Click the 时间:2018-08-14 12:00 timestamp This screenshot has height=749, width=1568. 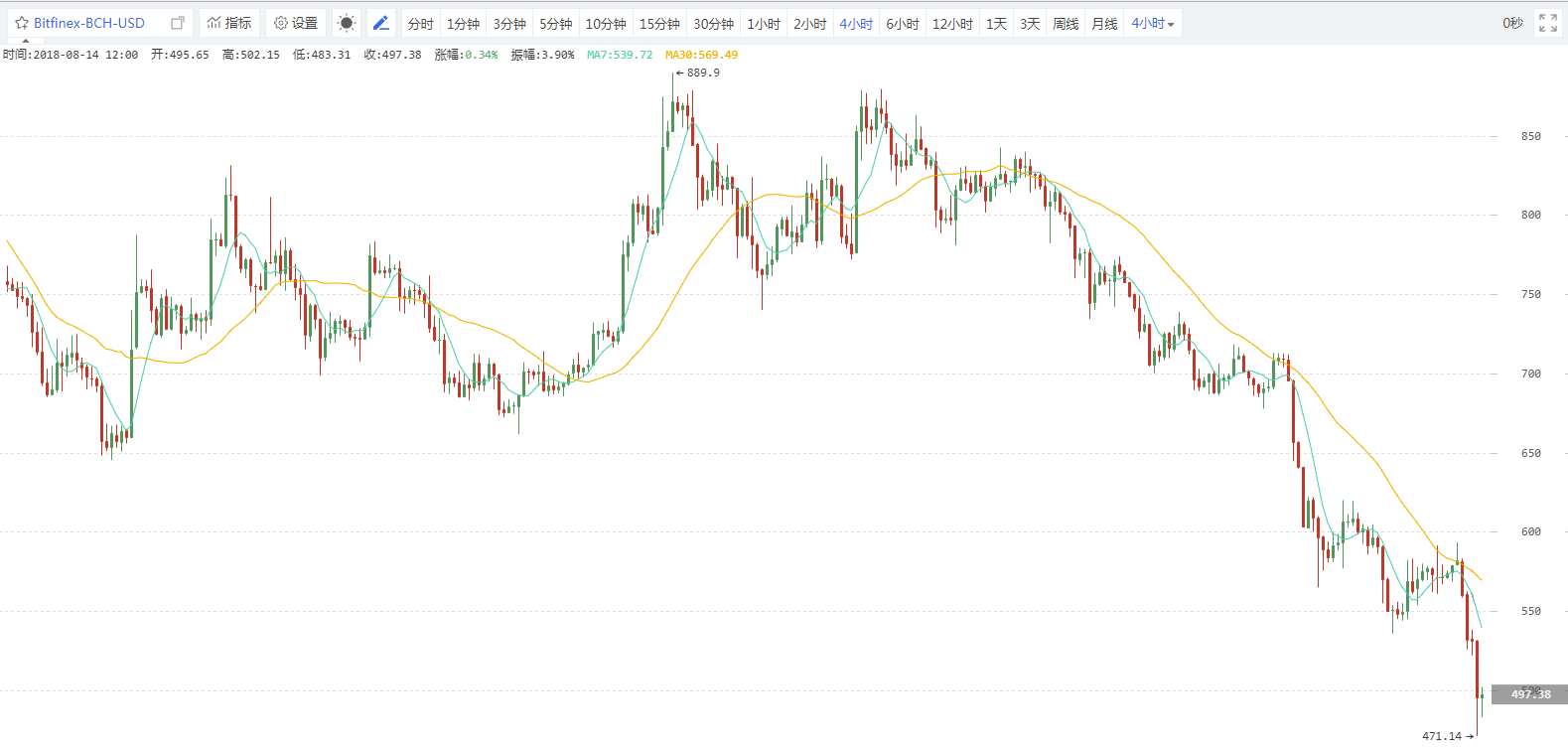point(71,55)
